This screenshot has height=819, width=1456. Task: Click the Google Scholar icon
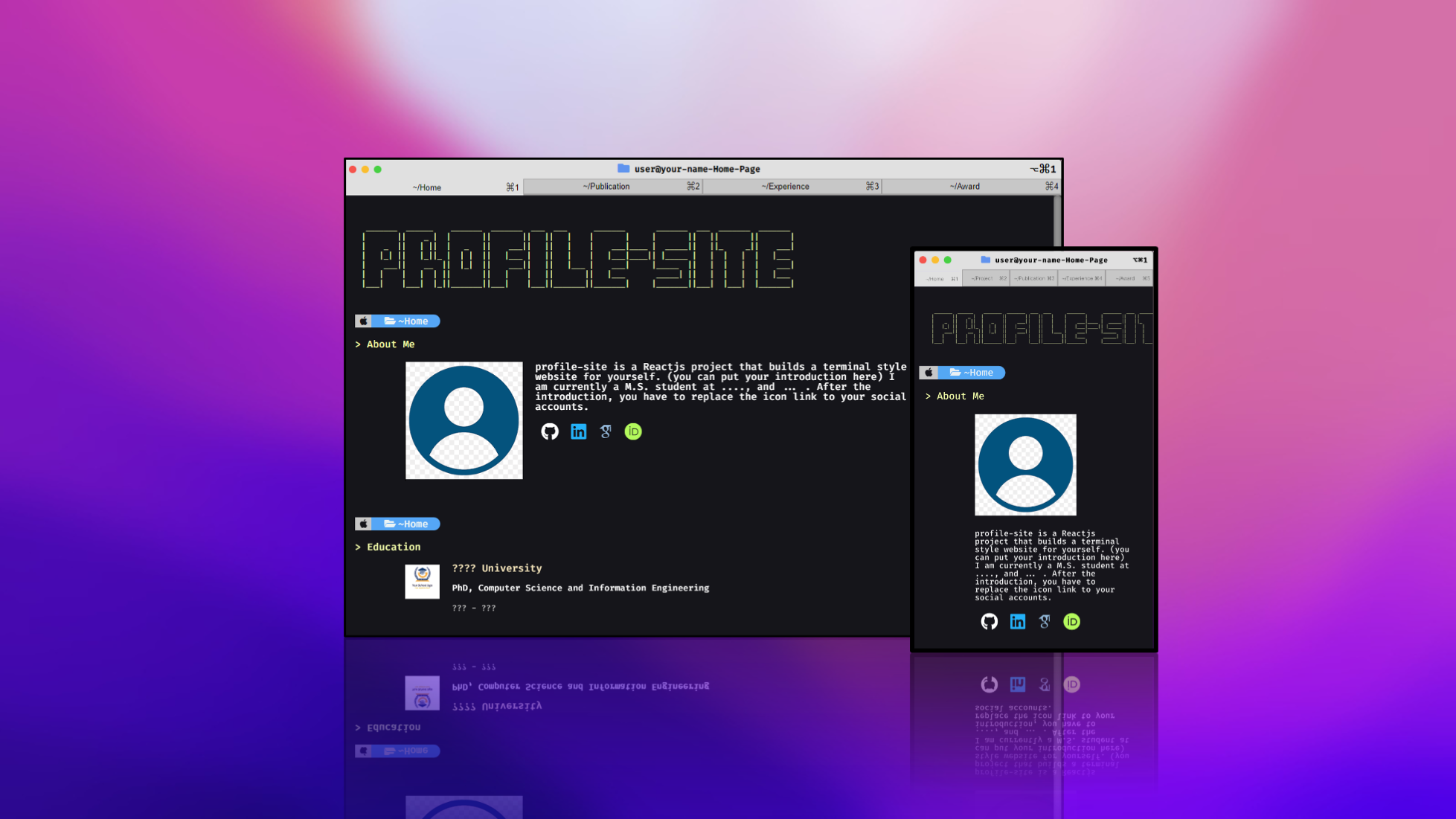tap(606, 431)
